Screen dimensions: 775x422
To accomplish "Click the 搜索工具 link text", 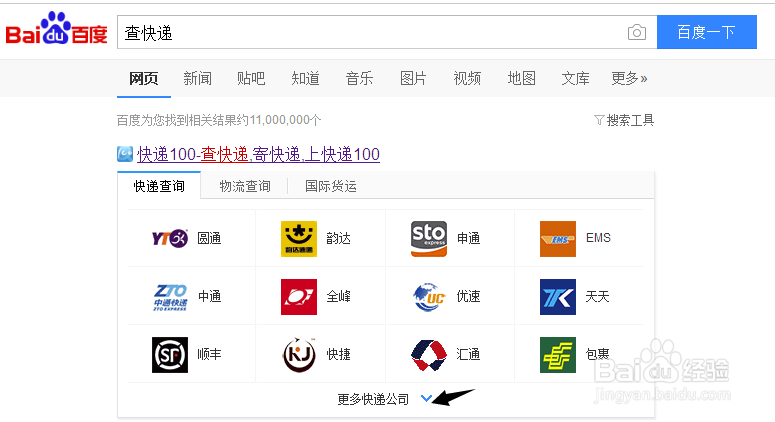I will click(x=630, y=120).
